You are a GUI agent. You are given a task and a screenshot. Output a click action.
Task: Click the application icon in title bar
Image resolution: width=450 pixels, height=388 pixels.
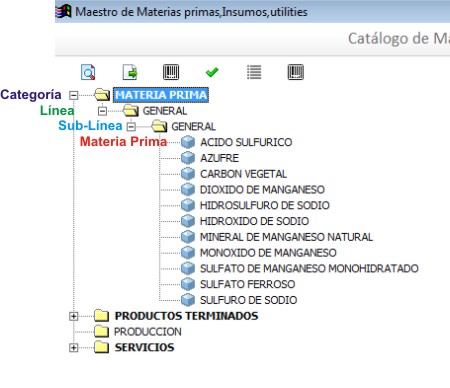pyautogui.click(x=63, y=12)
